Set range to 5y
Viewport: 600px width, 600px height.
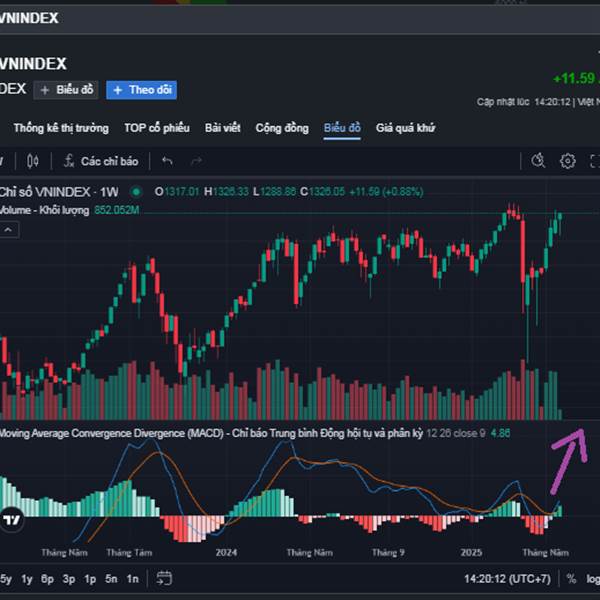[x=6, y=579]
